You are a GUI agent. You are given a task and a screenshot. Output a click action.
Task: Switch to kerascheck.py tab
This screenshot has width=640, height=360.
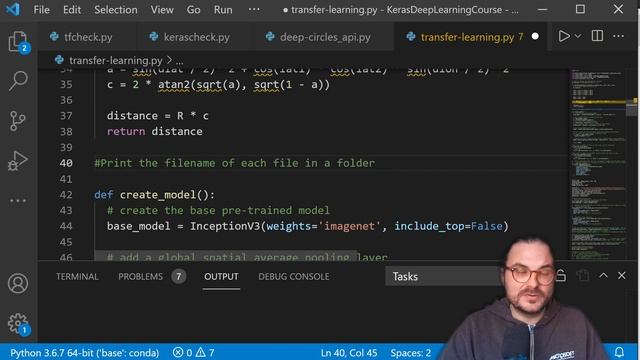(x=195, y=37)
